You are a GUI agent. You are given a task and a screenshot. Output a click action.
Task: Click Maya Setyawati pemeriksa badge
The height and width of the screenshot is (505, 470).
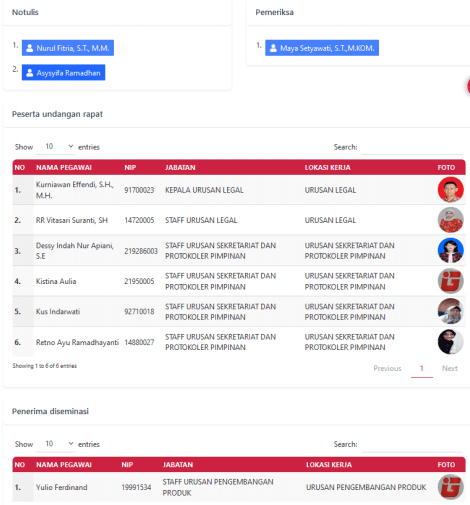pos(322,48)
